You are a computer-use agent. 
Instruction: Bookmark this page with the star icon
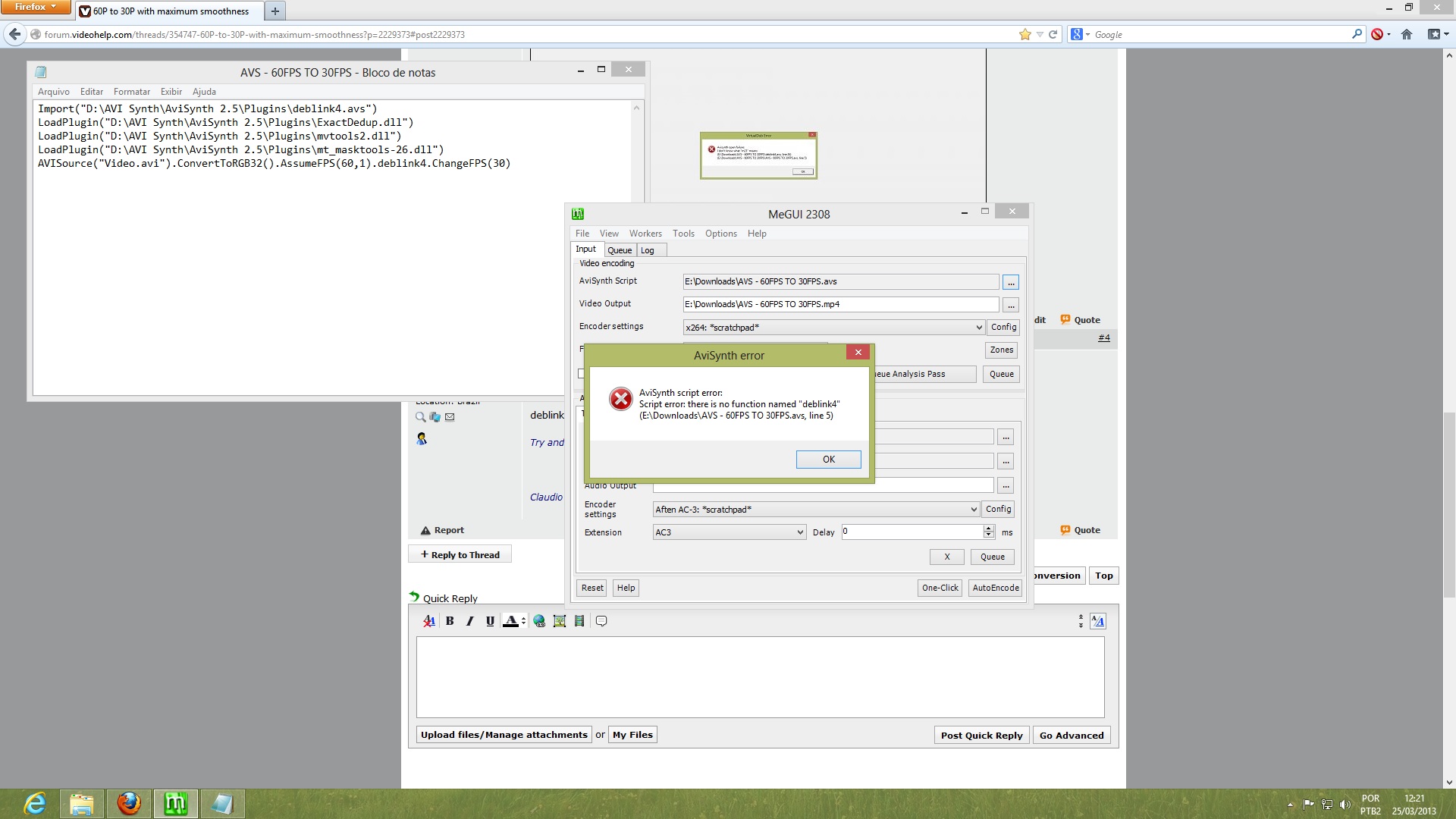pos(1025,34)
